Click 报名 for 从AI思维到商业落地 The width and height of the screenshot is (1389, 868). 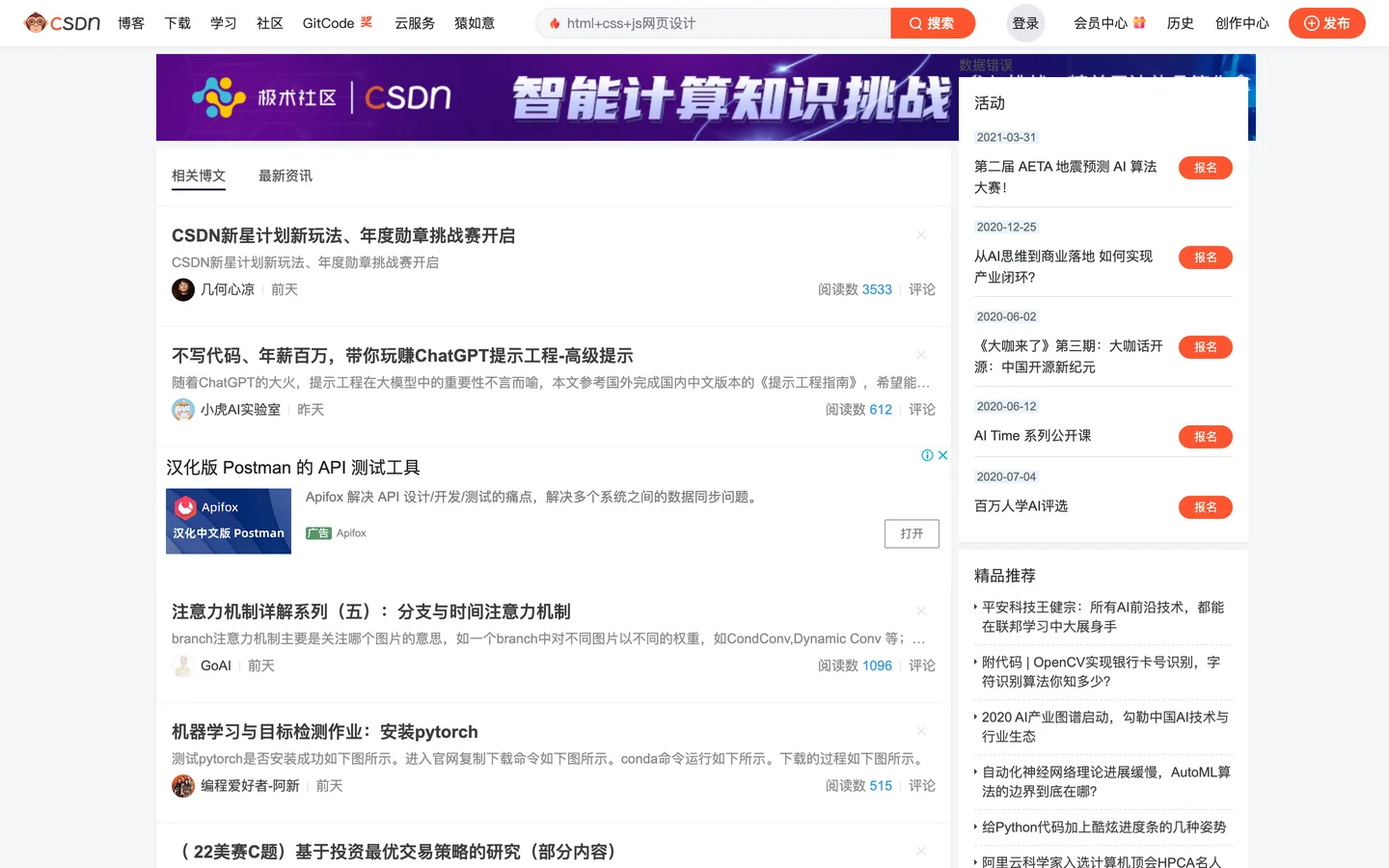pyautogui.click(x=1206, y=258)
